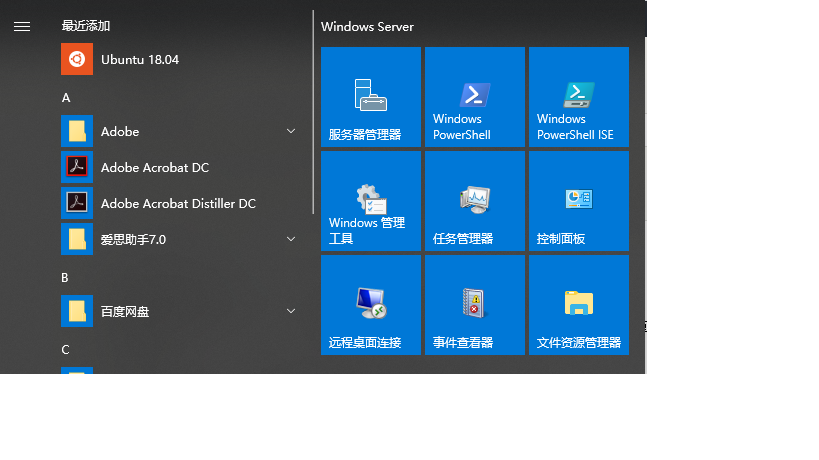Open the hamburger menu at top left

point(22,27)
